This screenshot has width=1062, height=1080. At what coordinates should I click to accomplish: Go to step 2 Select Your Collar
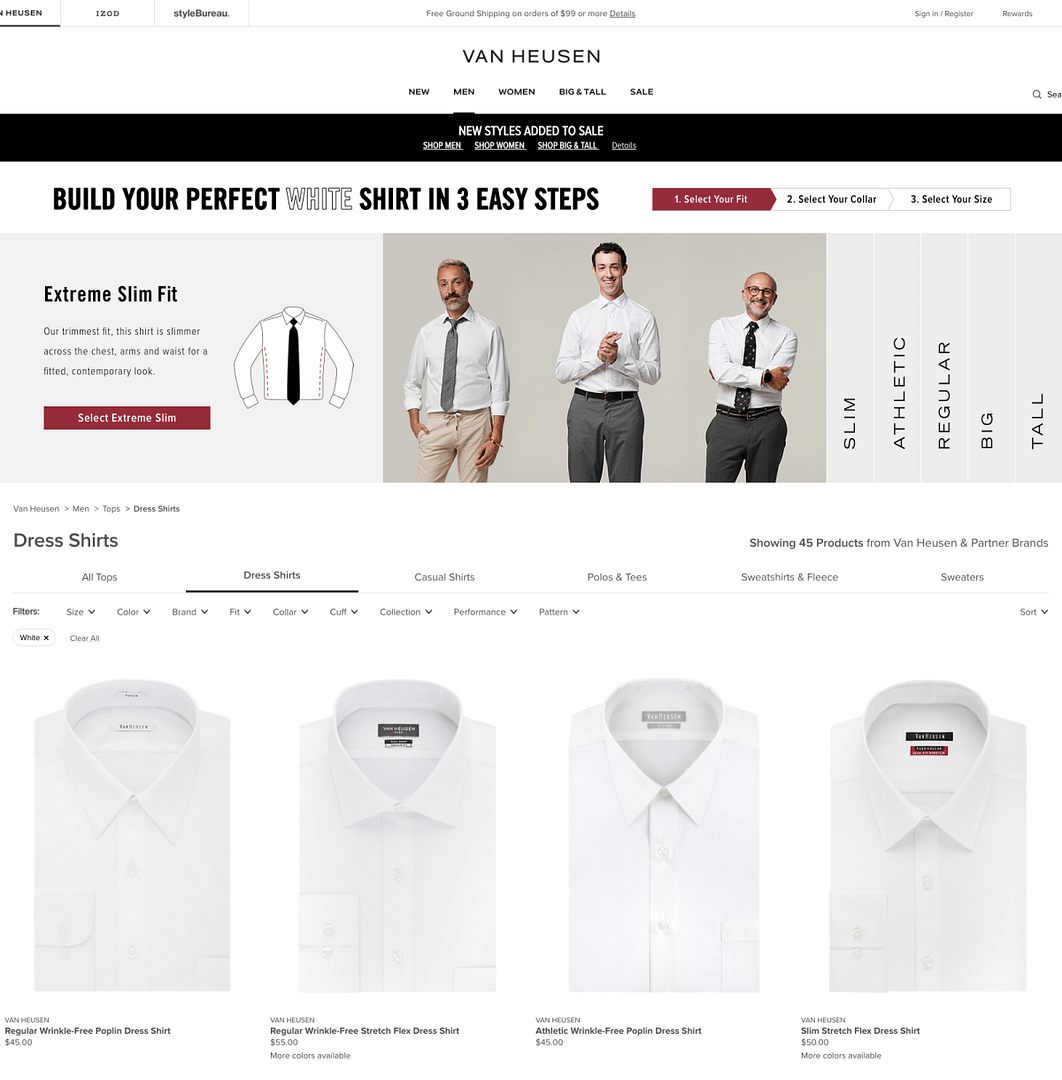831,199
